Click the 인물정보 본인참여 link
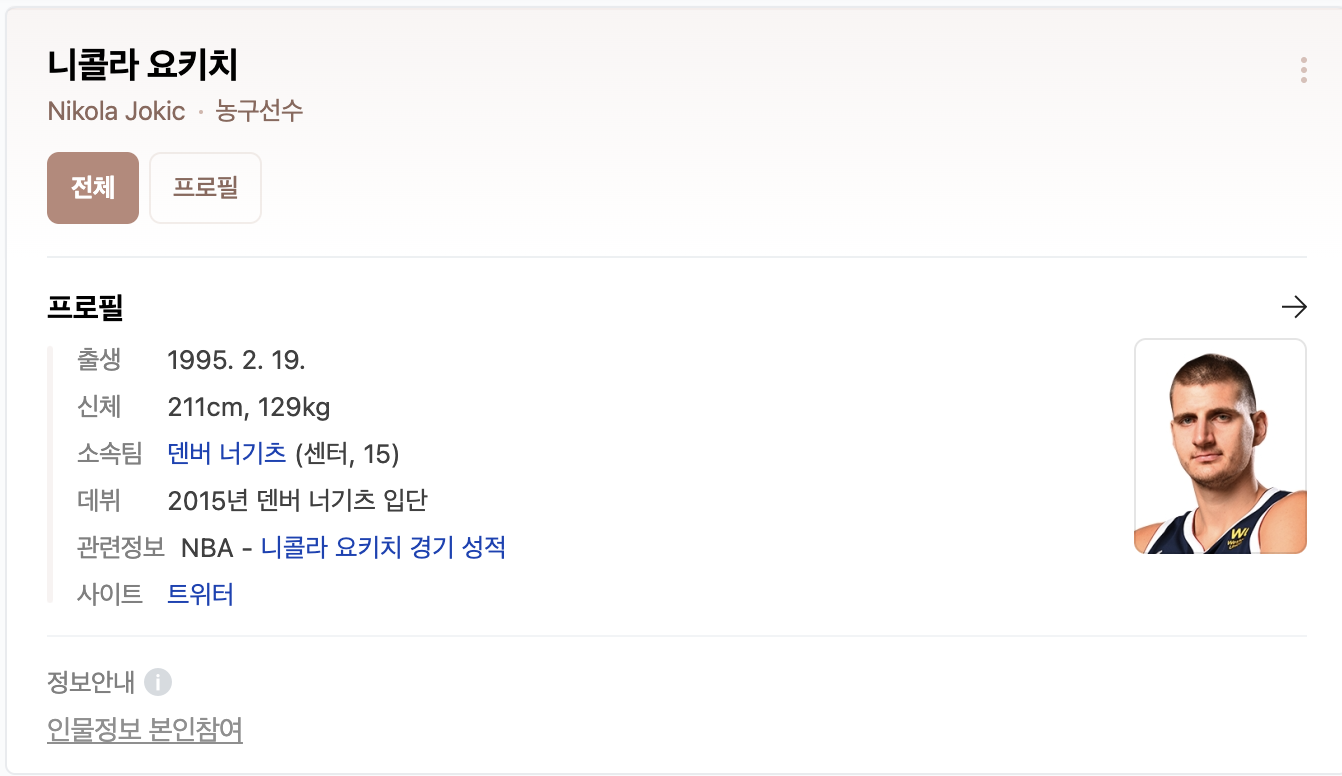Image resolution: width=1342 pixels, height=776 pixels. click(x=145, y=730)
